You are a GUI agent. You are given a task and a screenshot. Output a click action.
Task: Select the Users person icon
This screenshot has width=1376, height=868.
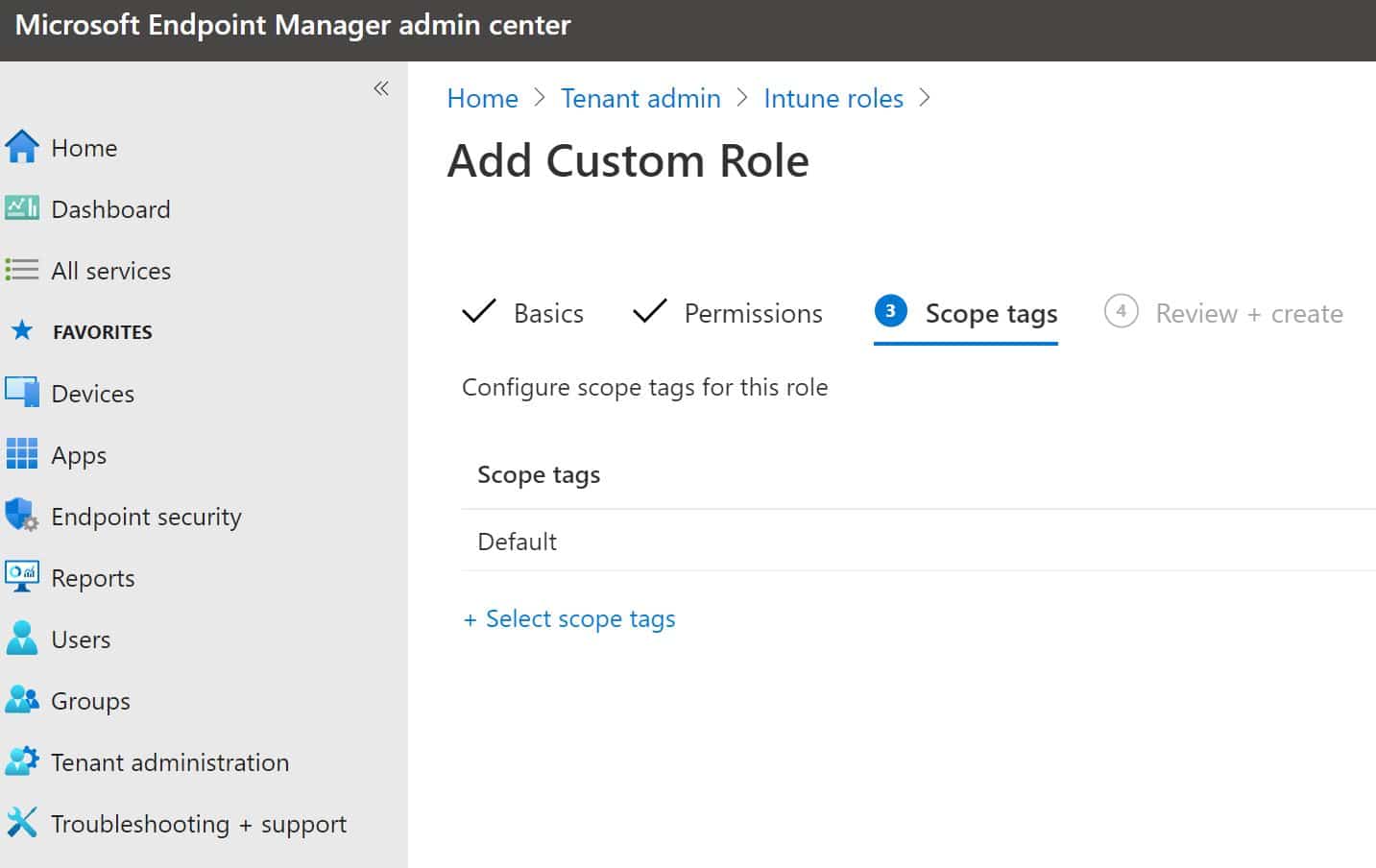[21, 639]
